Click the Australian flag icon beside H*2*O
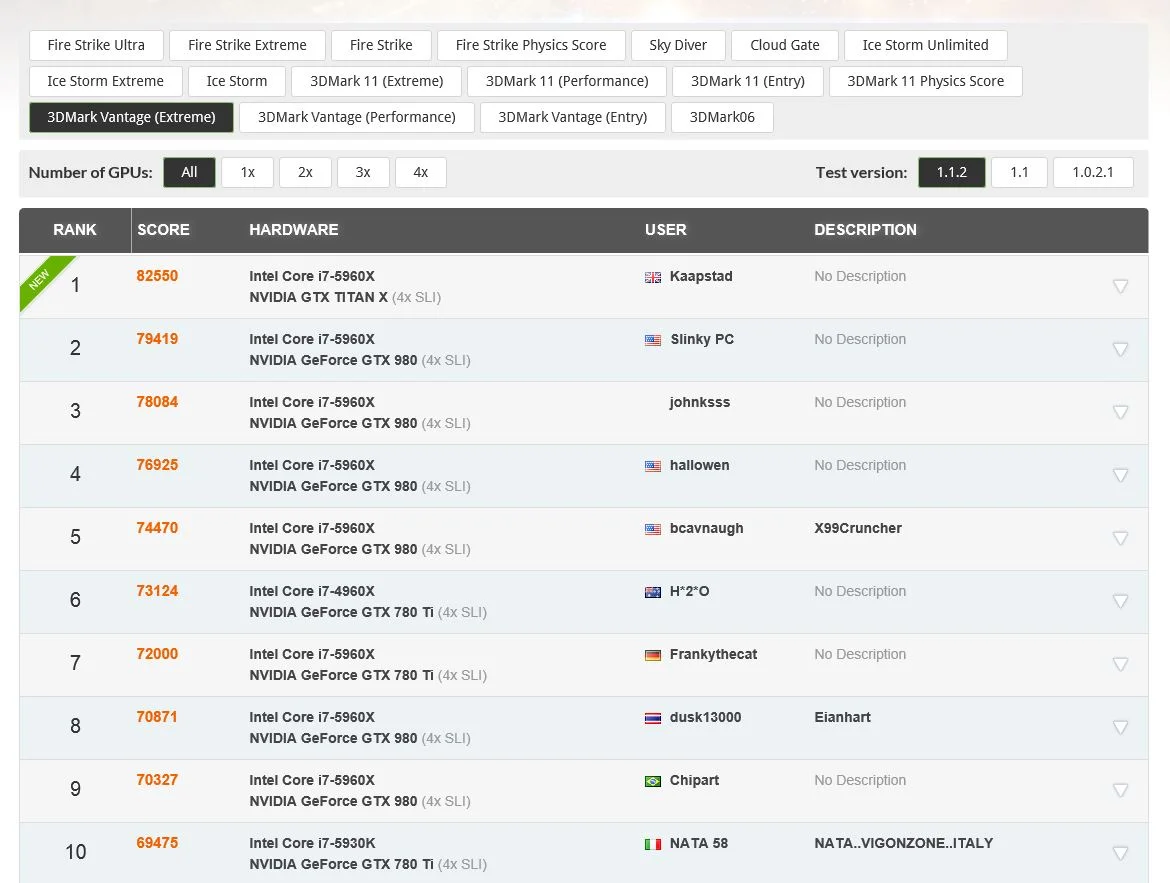Screen dimensions: 1170x883 pyautogui.click(x=653, y=593)
